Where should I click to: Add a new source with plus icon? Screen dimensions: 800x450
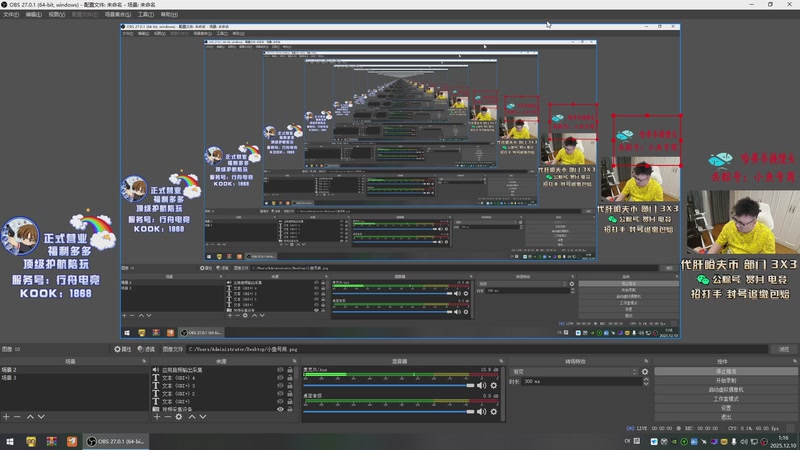pos(157,417)
